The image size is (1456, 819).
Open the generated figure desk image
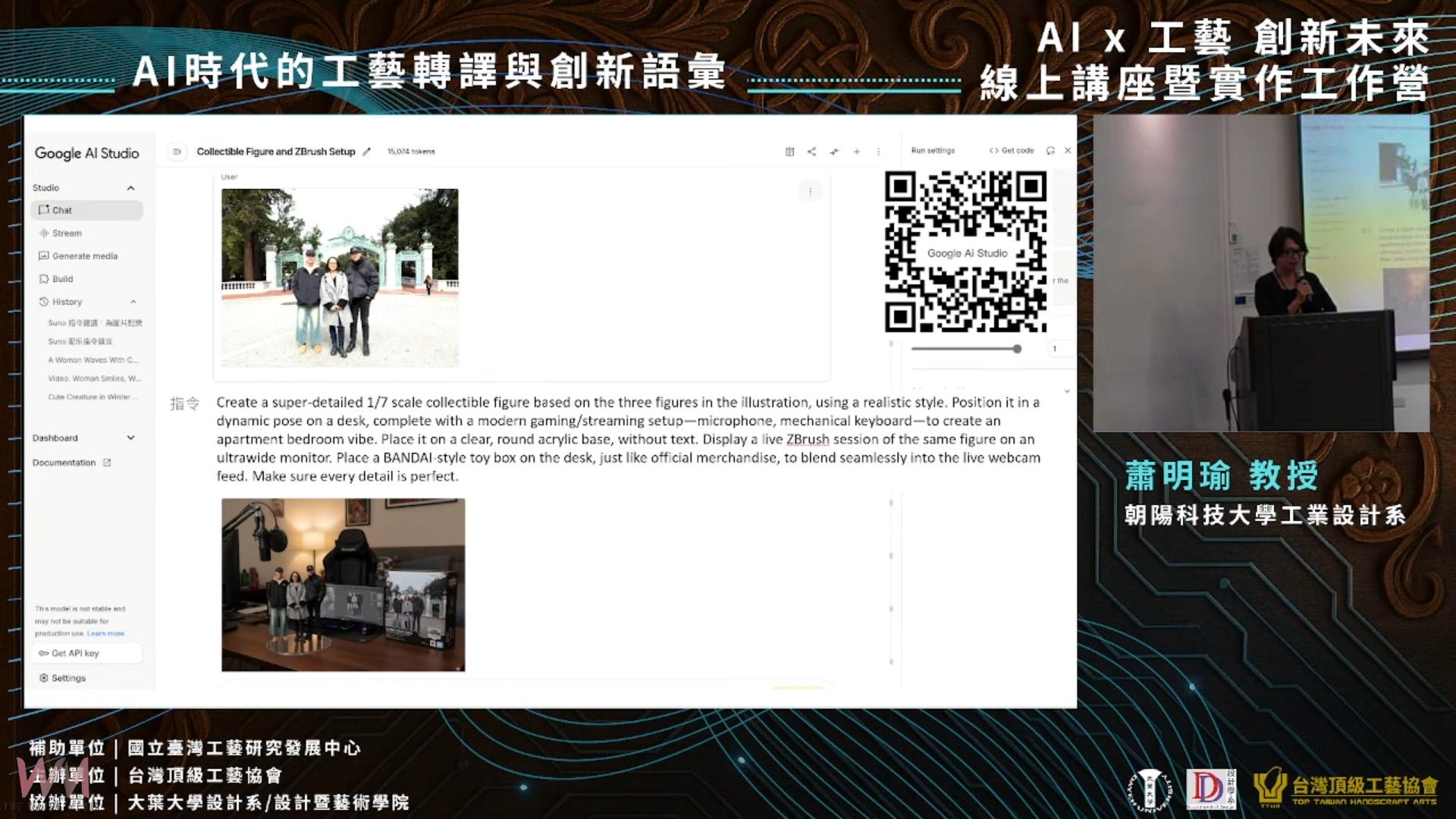point(343,585)
